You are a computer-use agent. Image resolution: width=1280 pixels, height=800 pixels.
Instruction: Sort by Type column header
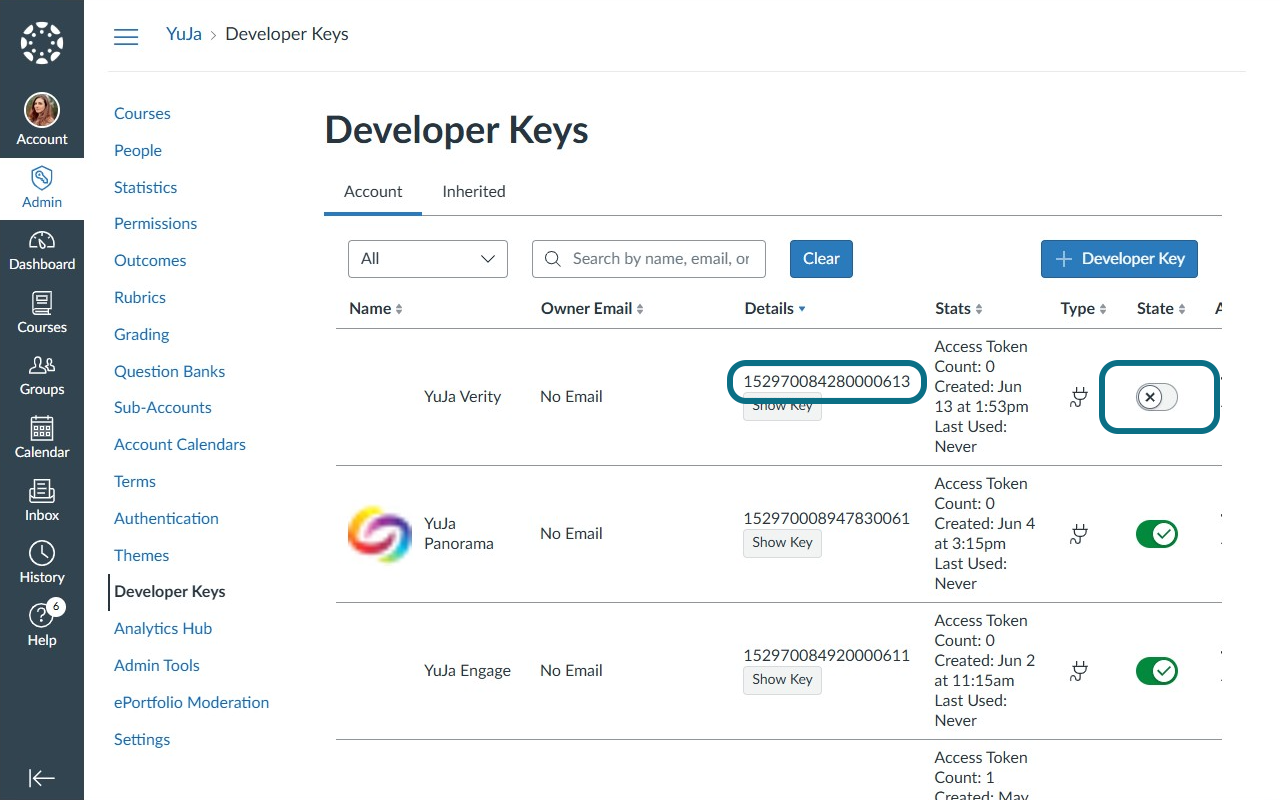pyautogui.click(x=1084, y=309)
